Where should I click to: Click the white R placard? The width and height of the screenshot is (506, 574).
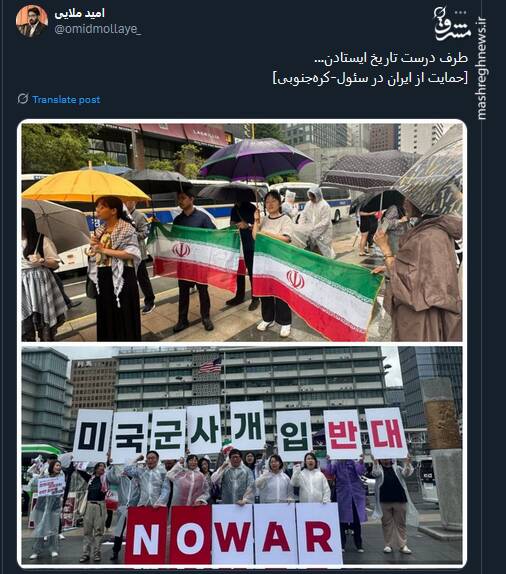[319, 534]
